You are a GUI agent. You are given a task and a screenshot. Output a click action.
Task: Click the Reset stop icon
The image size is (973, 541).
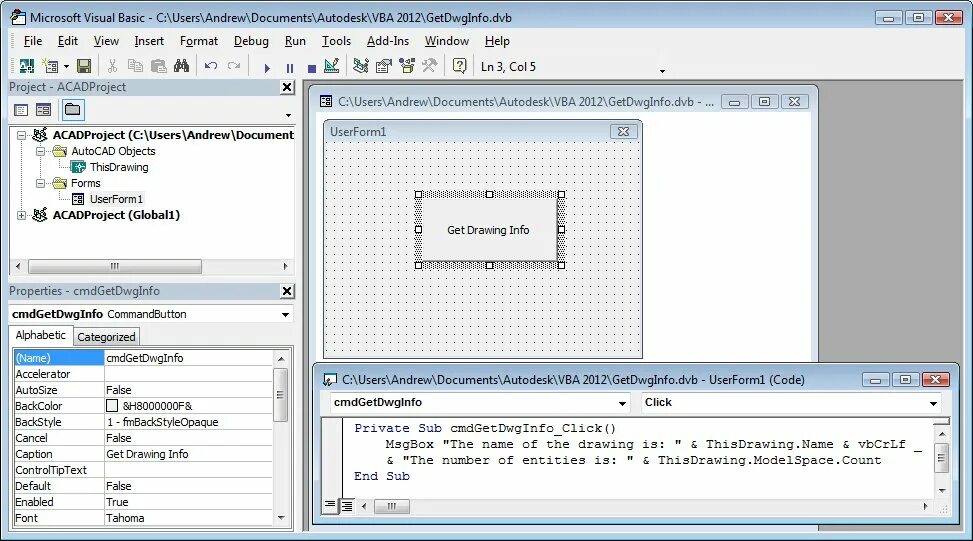click(312, 68)
